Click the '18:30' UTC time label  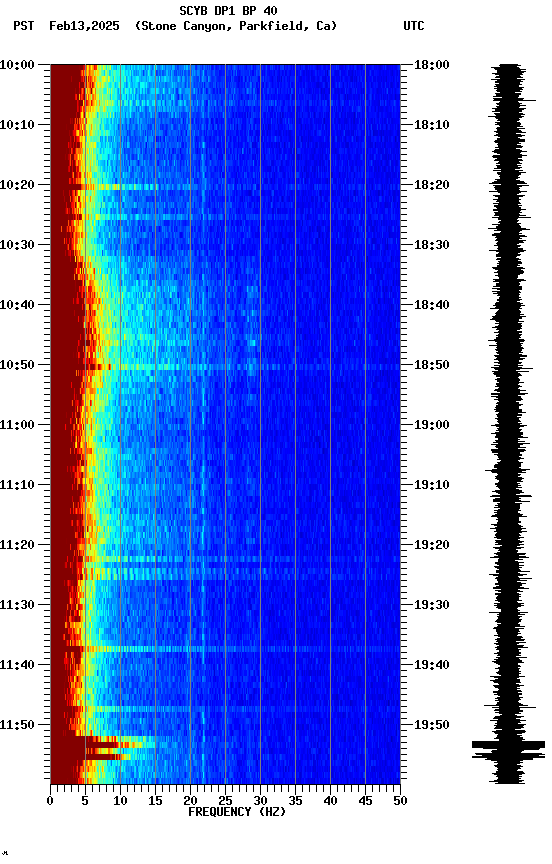tap(432, 245)
